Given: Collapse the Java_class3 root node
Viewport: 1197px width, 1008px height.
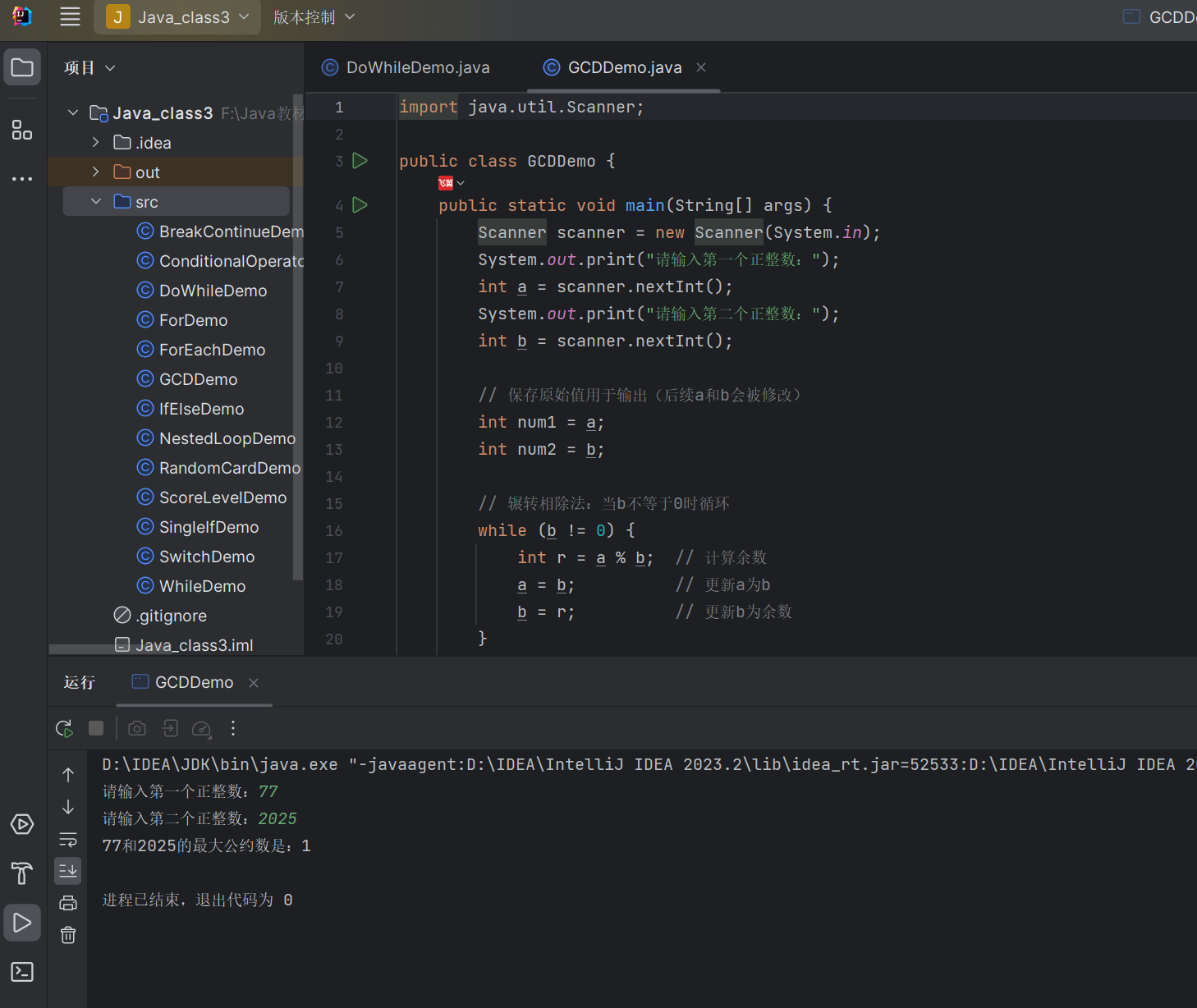Looking at the screenshot, I should coord(73,113).
